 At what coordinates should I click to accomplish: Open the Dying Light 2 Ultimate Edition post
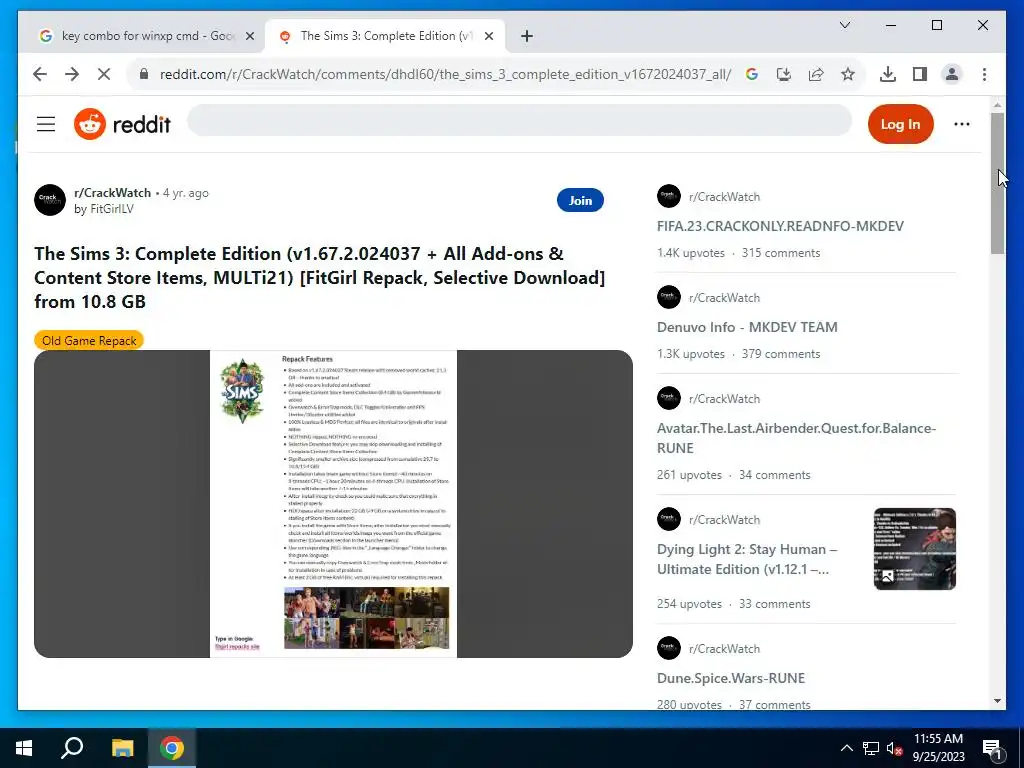[x=746, y=559]
